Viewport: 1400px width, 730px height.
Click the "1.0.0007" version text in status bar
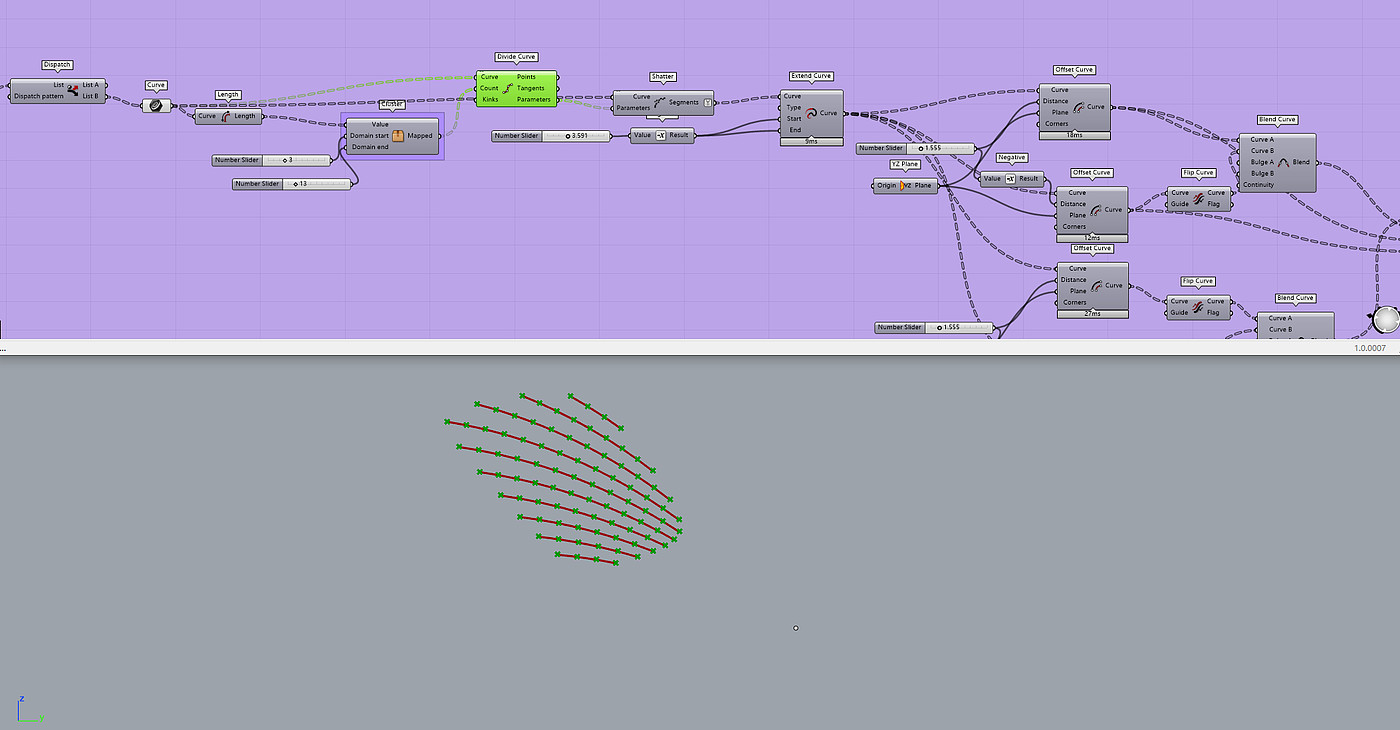(1370, 347)
